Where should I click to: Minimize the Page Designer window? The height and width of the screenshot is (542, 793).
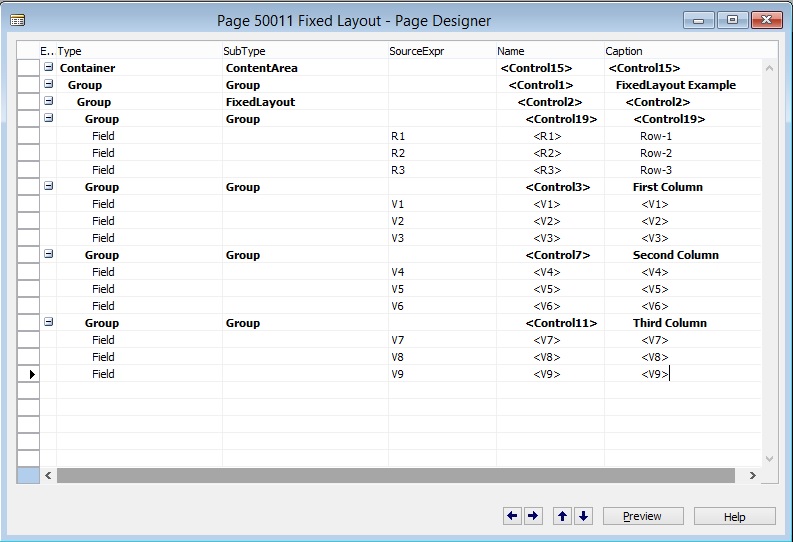pos(699,20)
